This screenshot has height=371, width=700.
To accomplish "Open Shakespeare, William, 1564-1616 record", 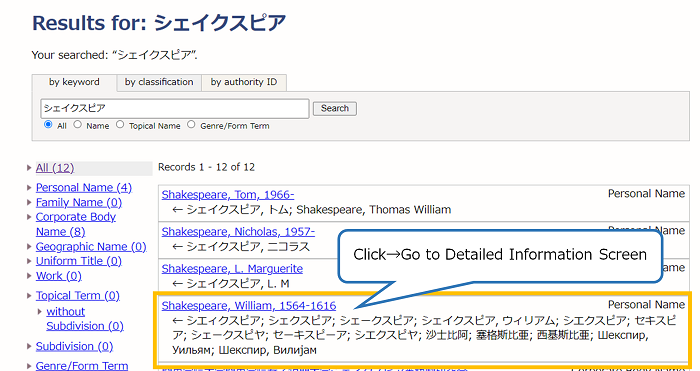I will click(x=249, y=306).
